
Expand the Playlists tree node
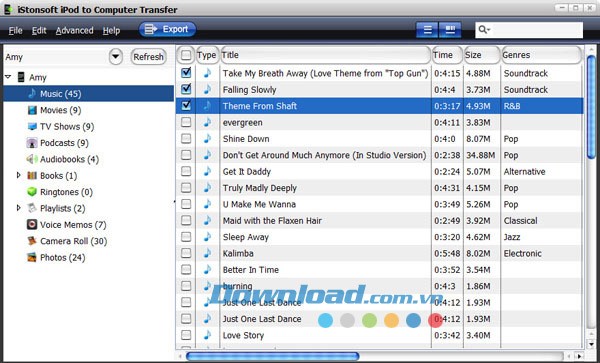(x=18, y=208)
